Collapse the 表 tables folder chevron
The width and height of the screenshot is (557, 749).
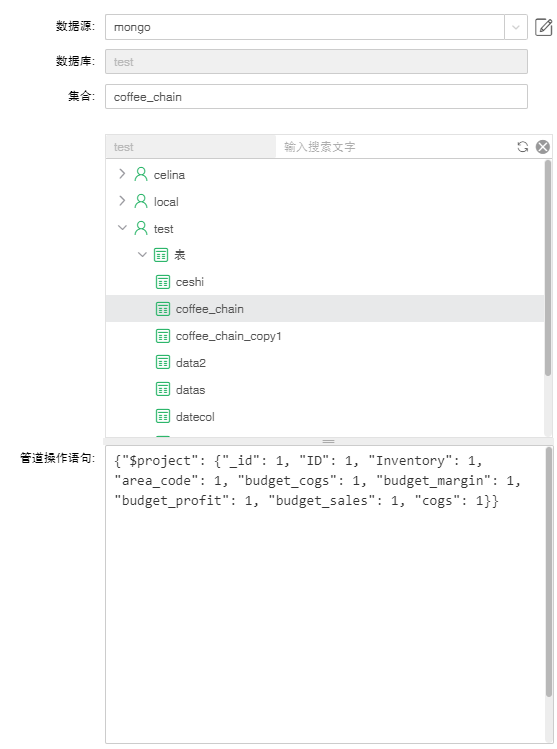point(142,255)
